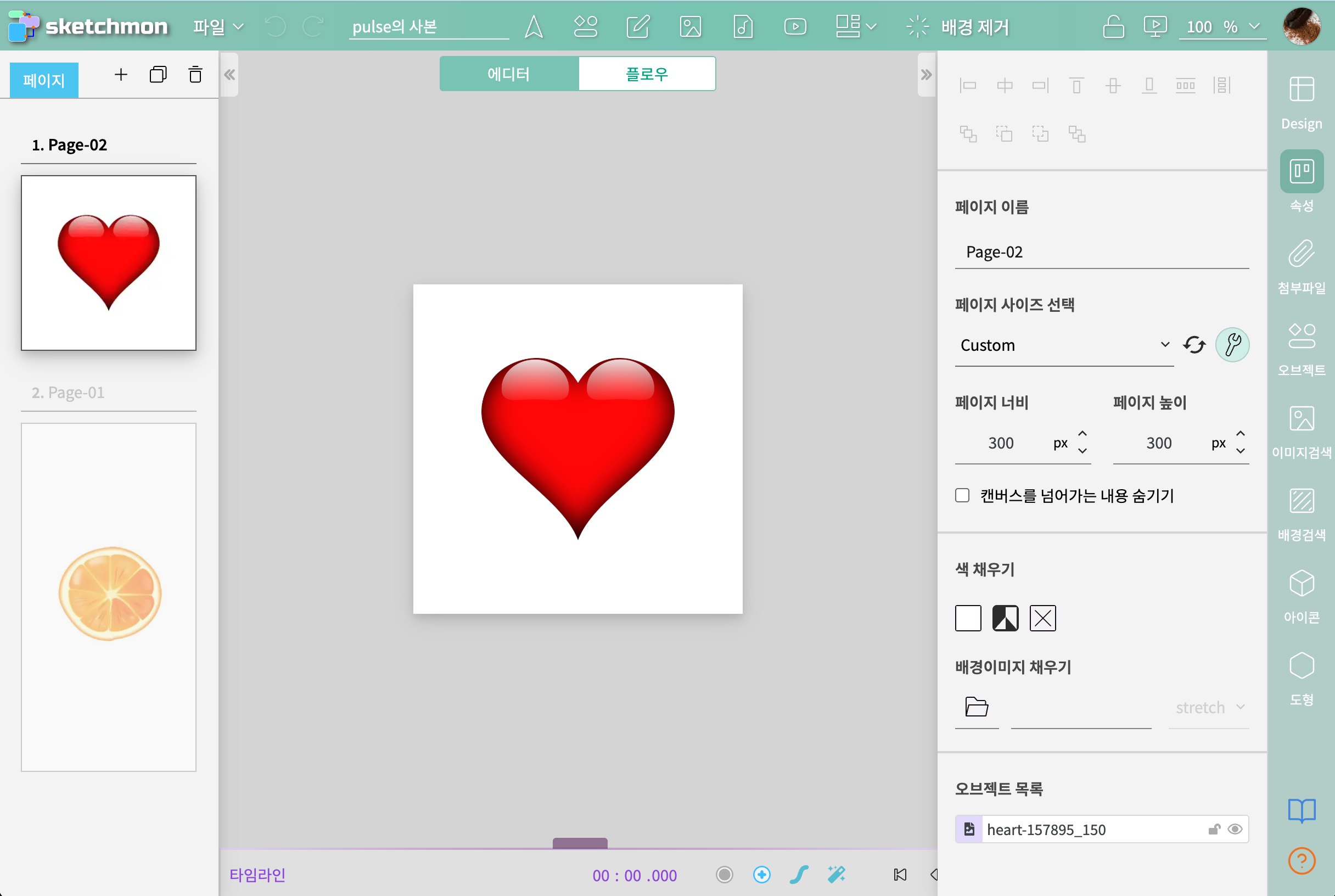Open the 파일 menu dropdown
The height and width of the screenshot is (896, 1335).
[218, 27]
